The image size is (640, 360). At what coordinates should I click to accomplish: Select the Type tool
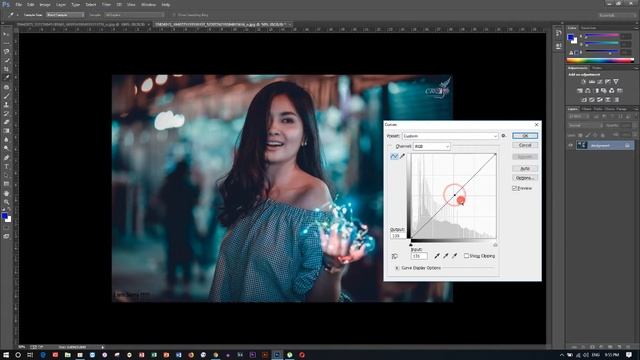6,166
